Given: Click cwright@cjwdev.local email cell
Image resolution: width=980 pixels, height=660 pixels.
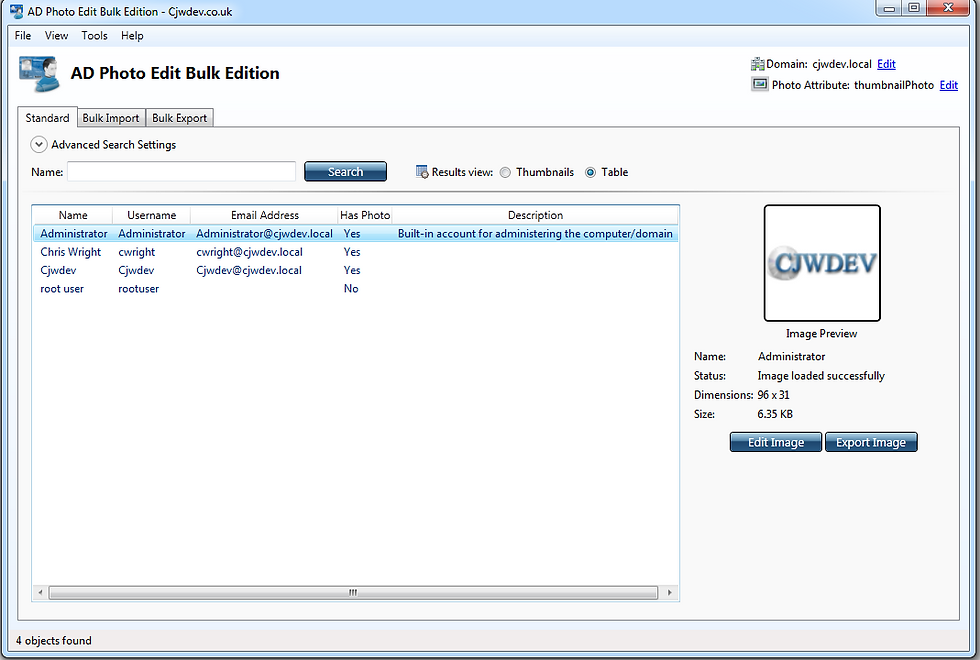Looking at the screenshot, I should [249, 252].
